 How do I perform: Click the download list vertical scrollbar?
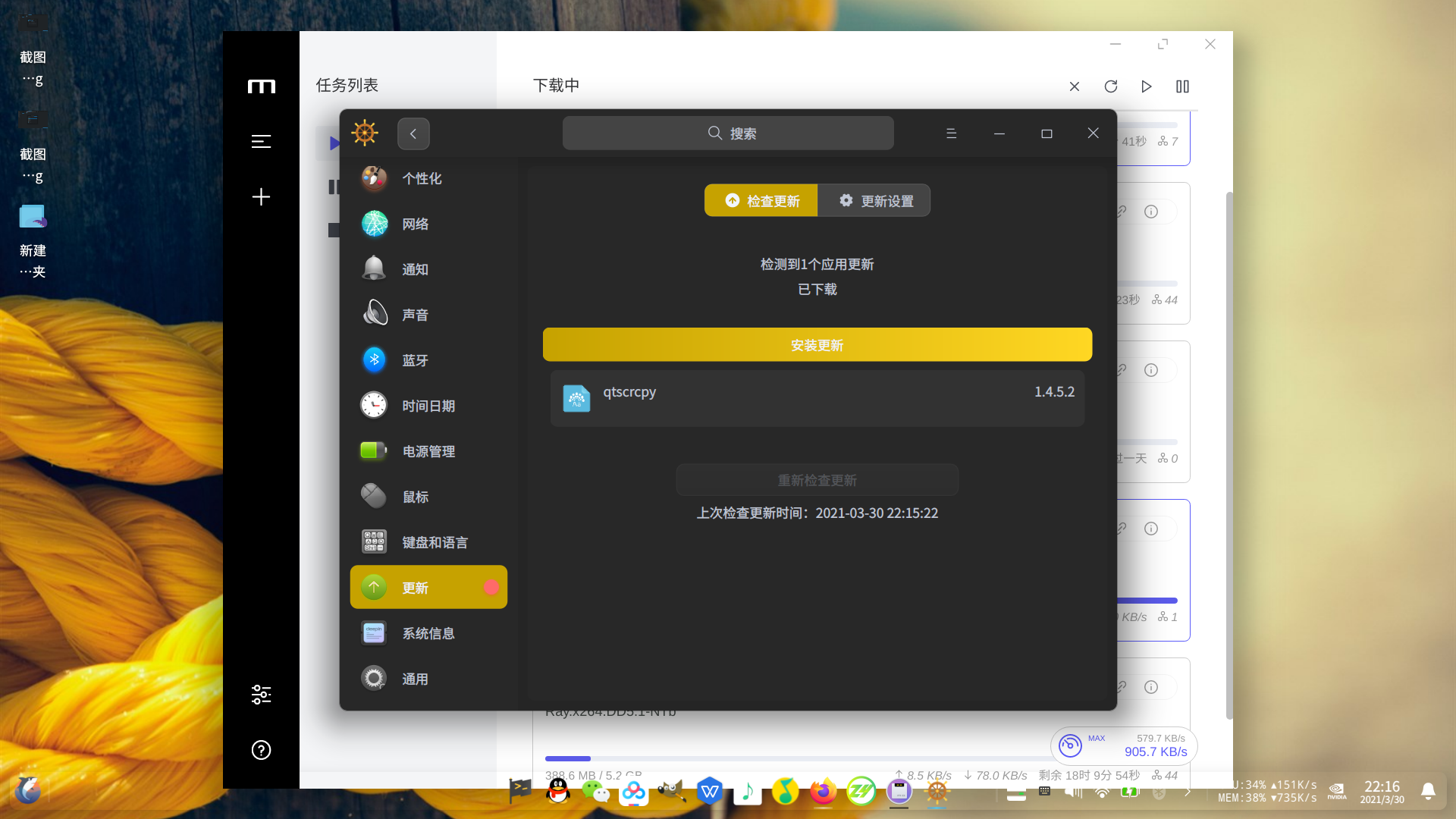coord(1229,455)
